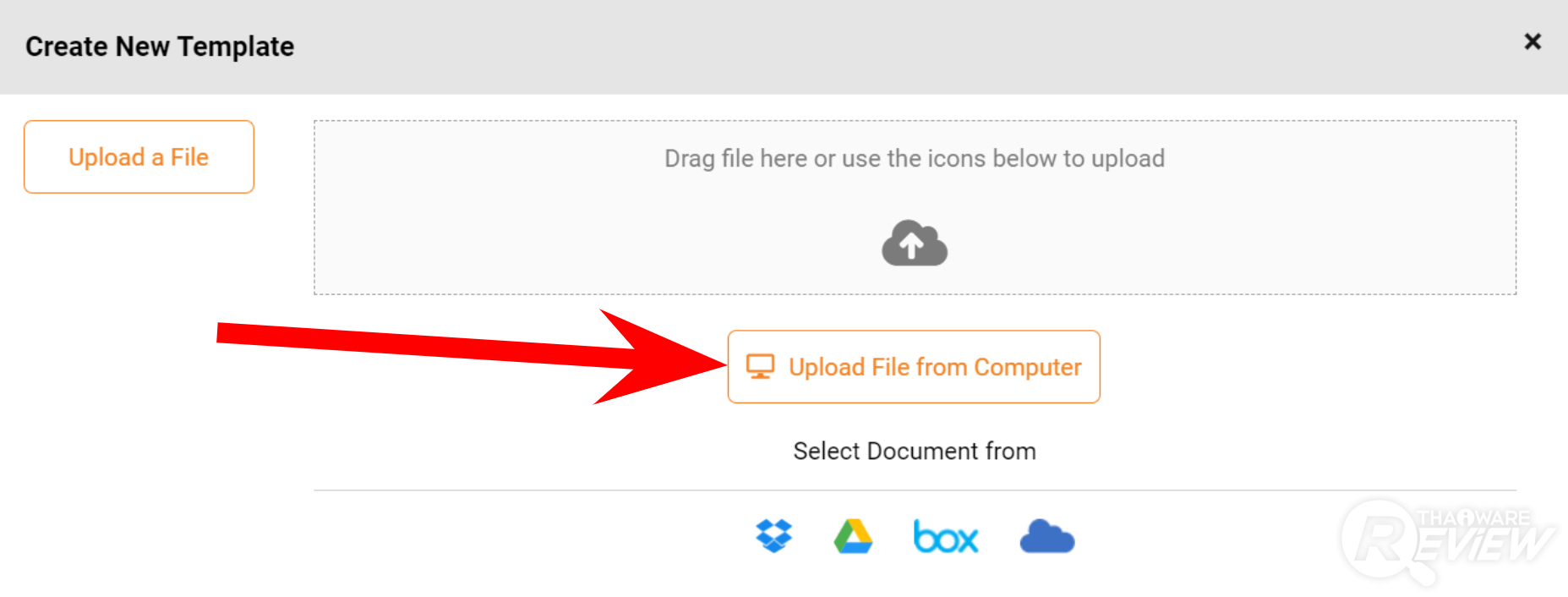Pick the blue OneDrive cloud icon
Viewport: 1568px width, 597px height.
click(1046, 537)
